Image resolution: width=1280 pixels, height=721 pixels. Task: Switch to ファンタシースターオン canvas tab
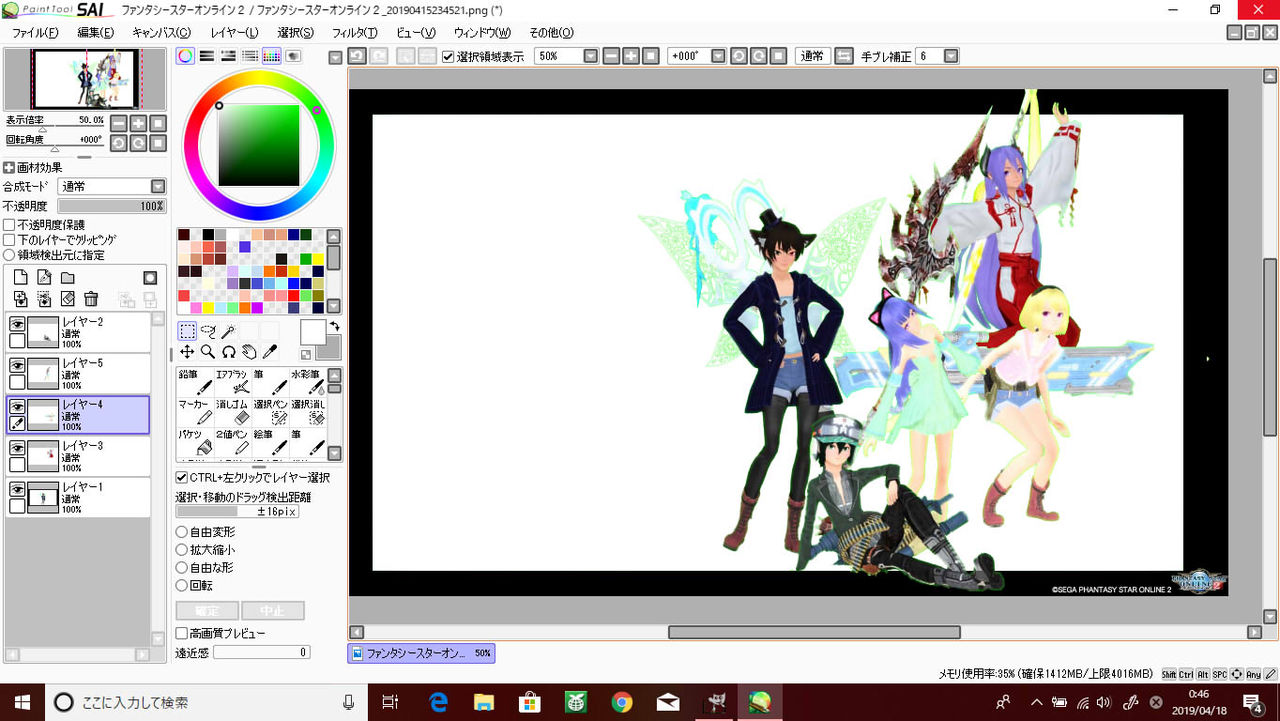(421, 653)
